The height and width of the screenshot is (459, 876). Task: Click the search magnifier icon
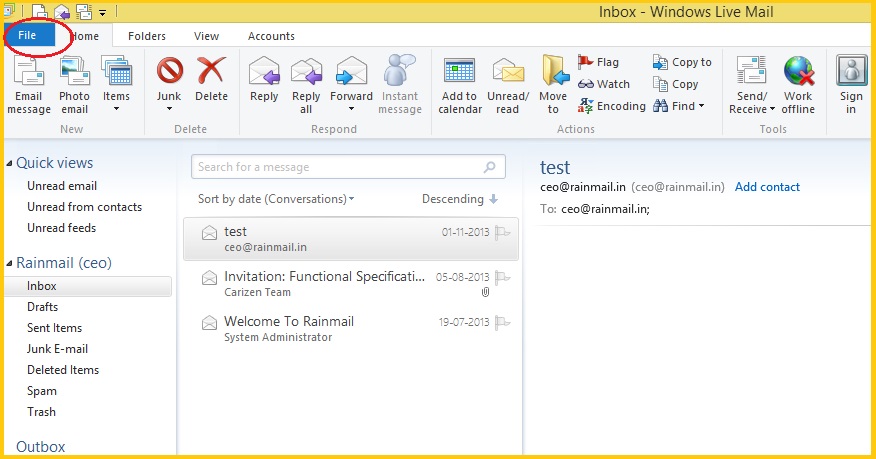coord(489,167)
